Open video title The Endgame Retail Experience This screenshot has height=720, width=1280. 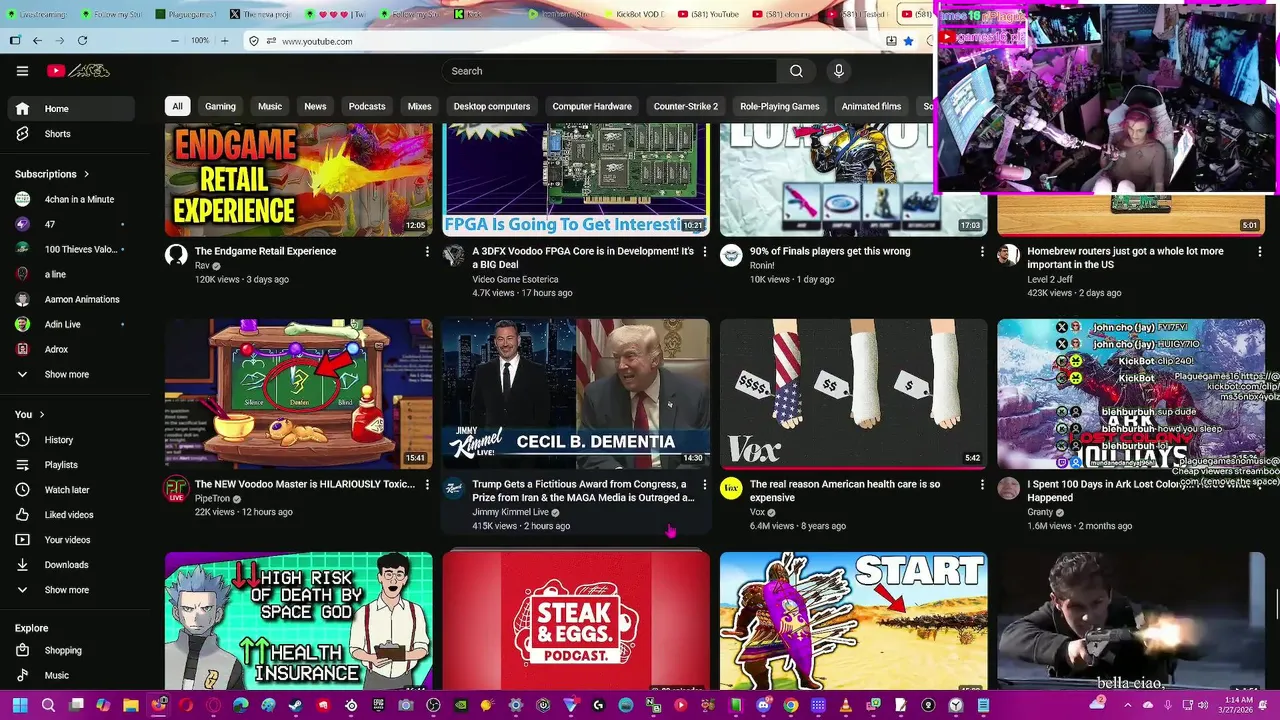[x=265, y=252]
